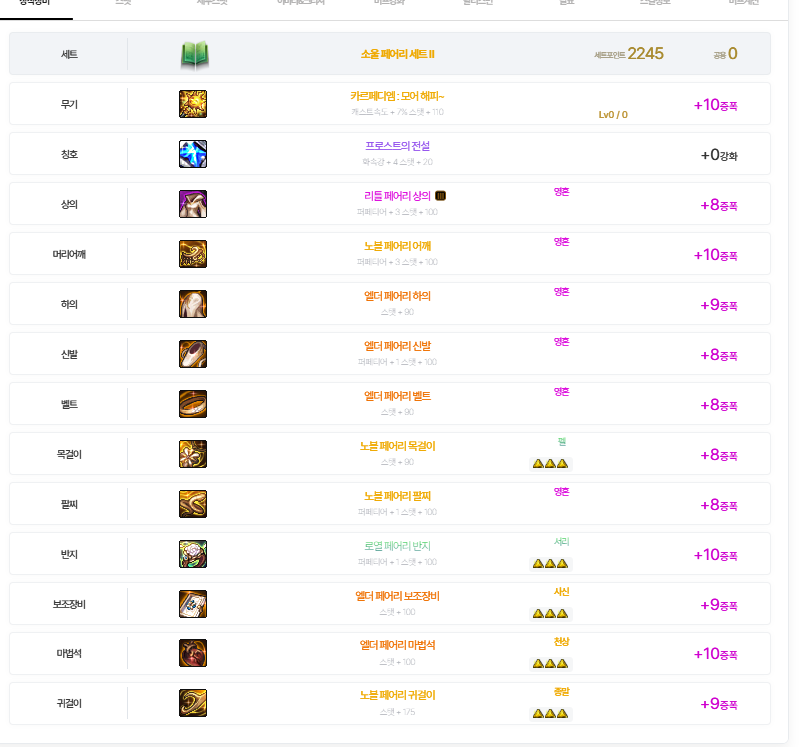
Task: Click the 하의 pants item icon
Action: (193, 304)
